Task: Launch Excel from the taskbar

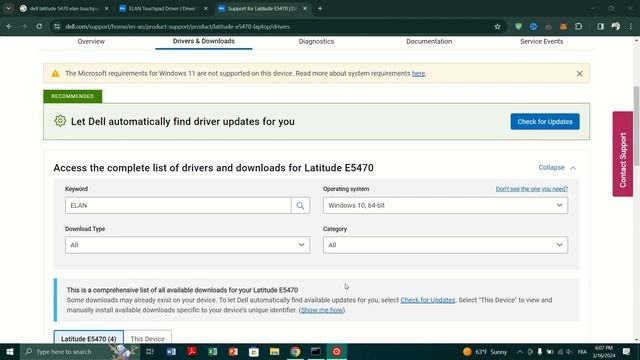Action: tap(213, 352)
